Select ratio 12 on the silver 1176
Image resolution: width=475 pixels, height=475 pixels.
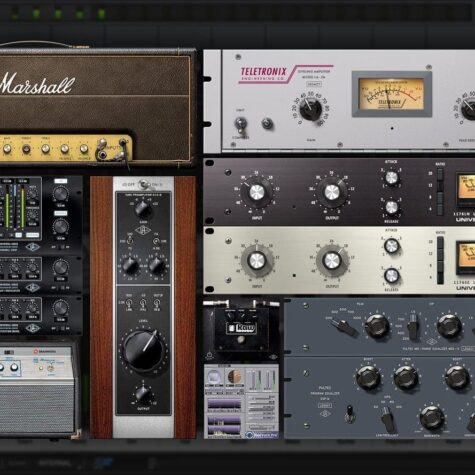(x=440, y=254)
